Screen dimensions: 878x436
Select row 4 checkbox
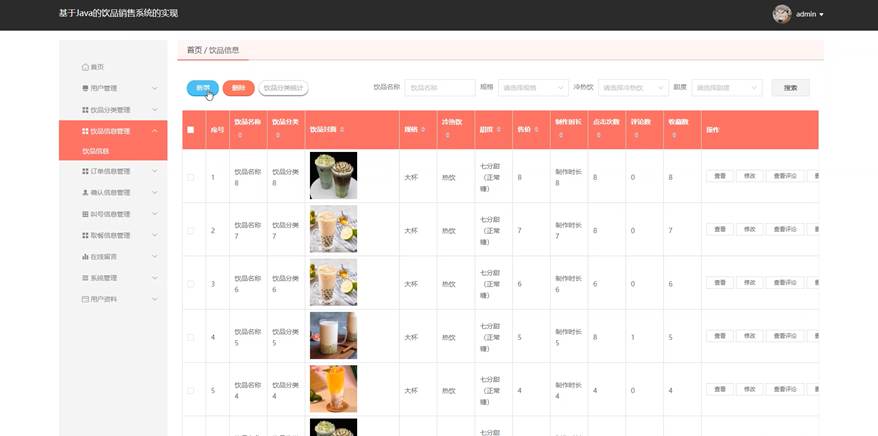(x=190, y=337)
